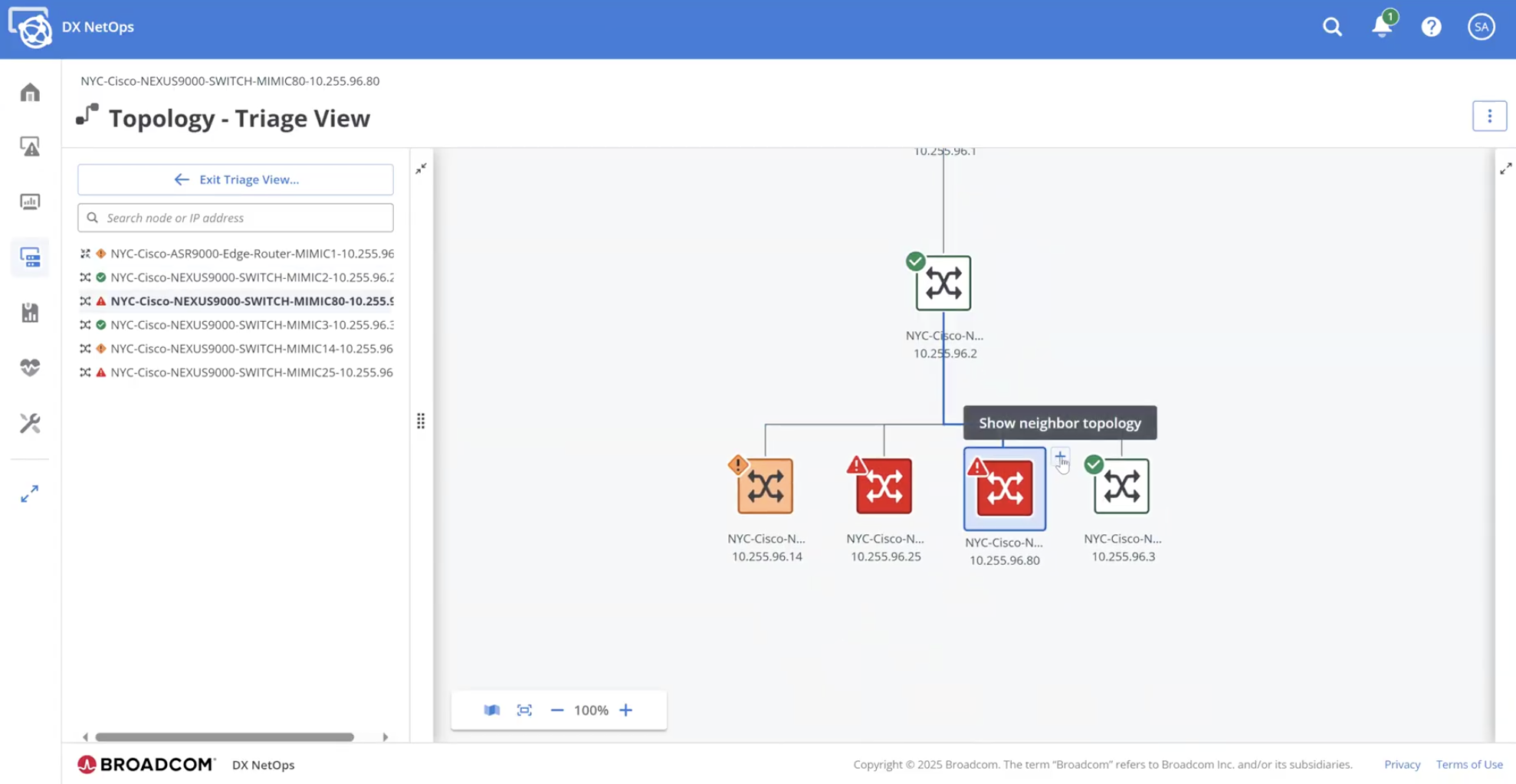Viewport: 1516px width, 784px height.
Task: Open the search icon in header
Action: [1332, 27]
